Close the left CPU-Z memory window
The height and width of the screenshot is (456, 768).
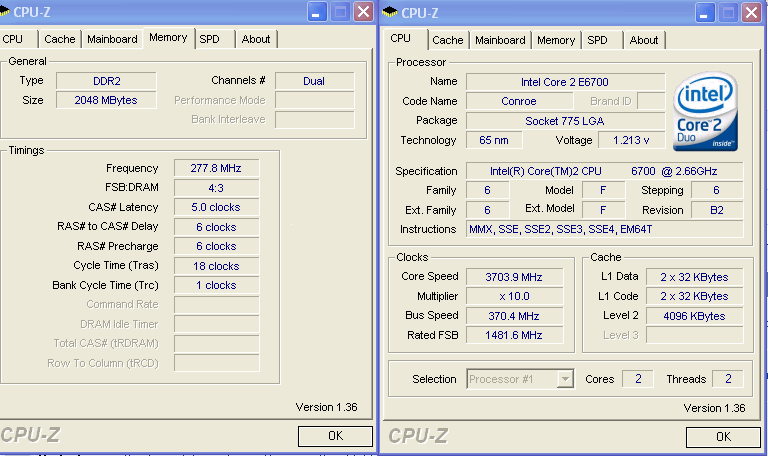click(363, 12)
